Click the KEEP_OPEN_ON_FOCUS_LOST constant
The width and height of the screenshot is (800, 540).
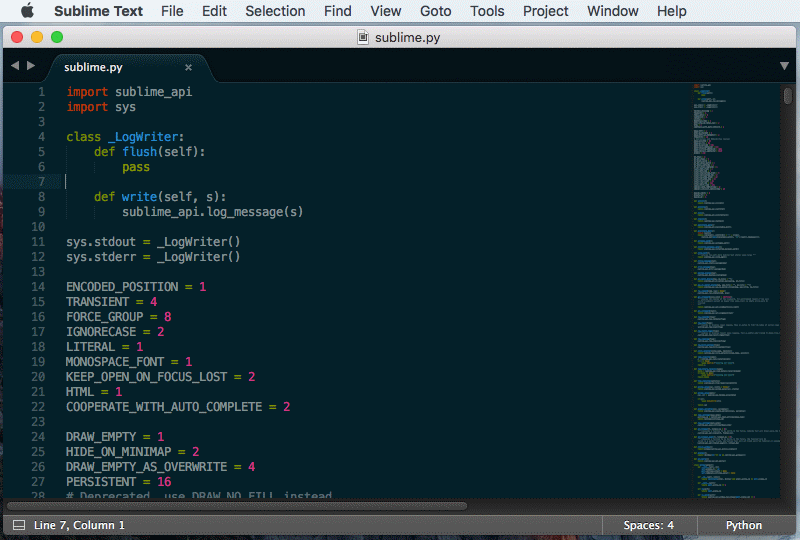[x=146, y=377]
